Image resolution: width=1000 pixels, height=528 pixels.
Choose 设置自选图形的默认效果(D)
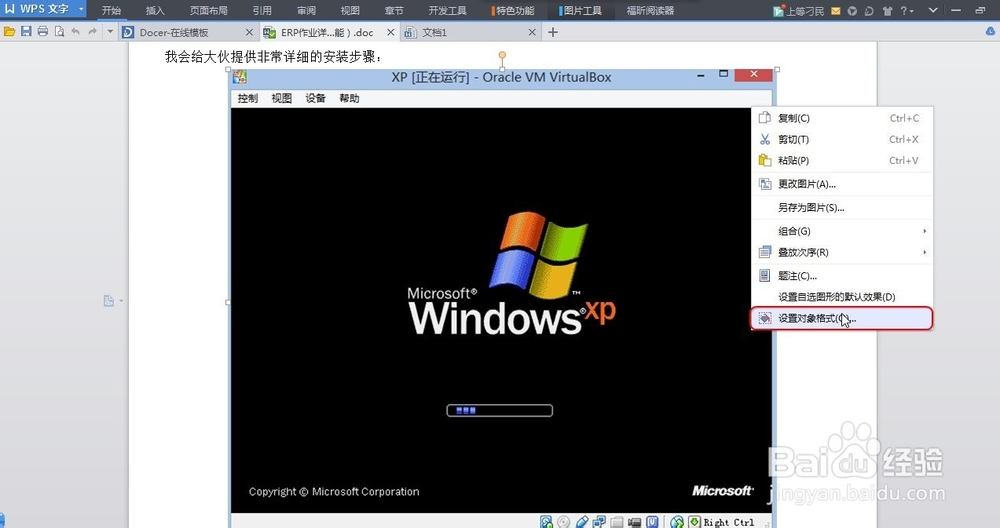pos(841,297)
